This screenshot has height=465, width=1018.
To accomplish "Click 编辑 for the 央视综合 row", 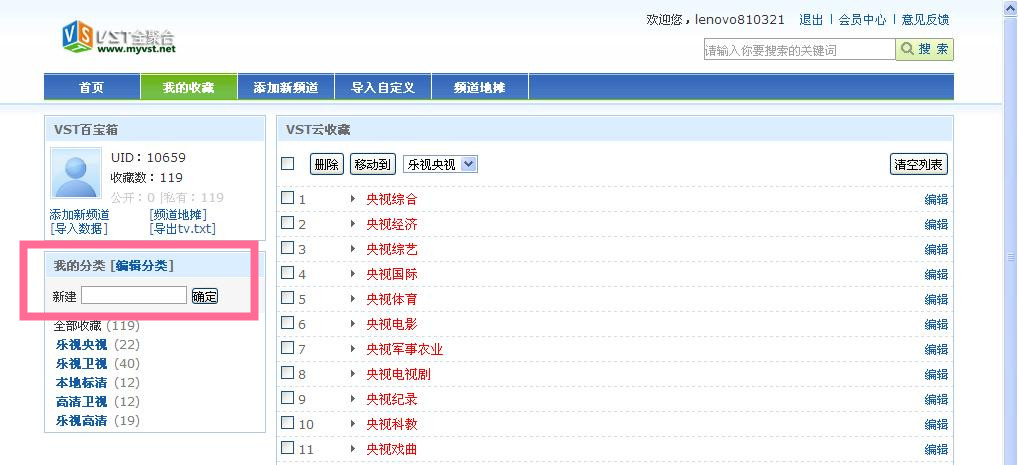I will [x=936, y=199].
